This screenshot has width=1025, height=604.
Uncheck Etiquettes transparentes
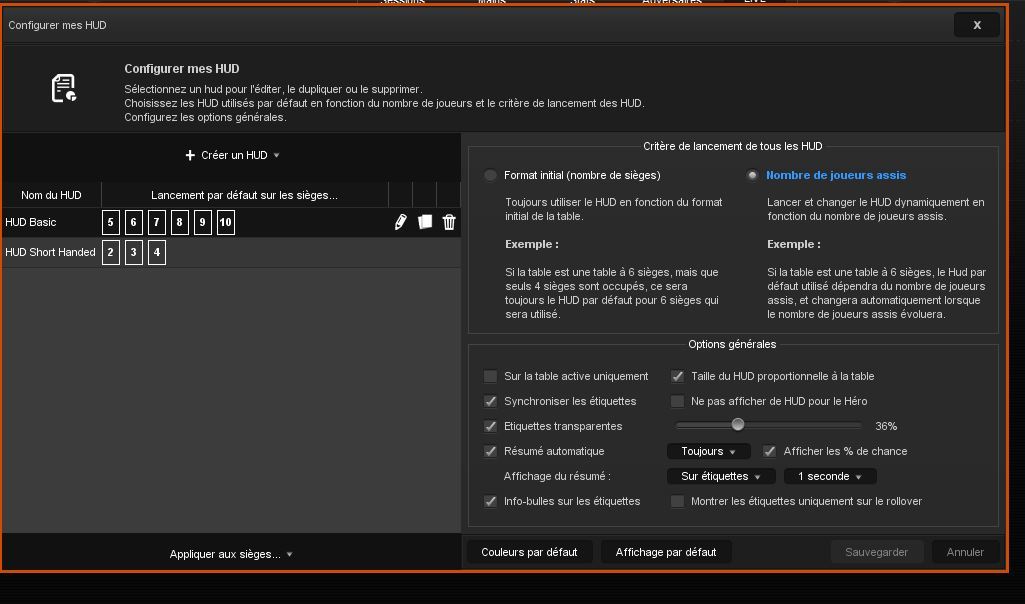tap(490, 426)
